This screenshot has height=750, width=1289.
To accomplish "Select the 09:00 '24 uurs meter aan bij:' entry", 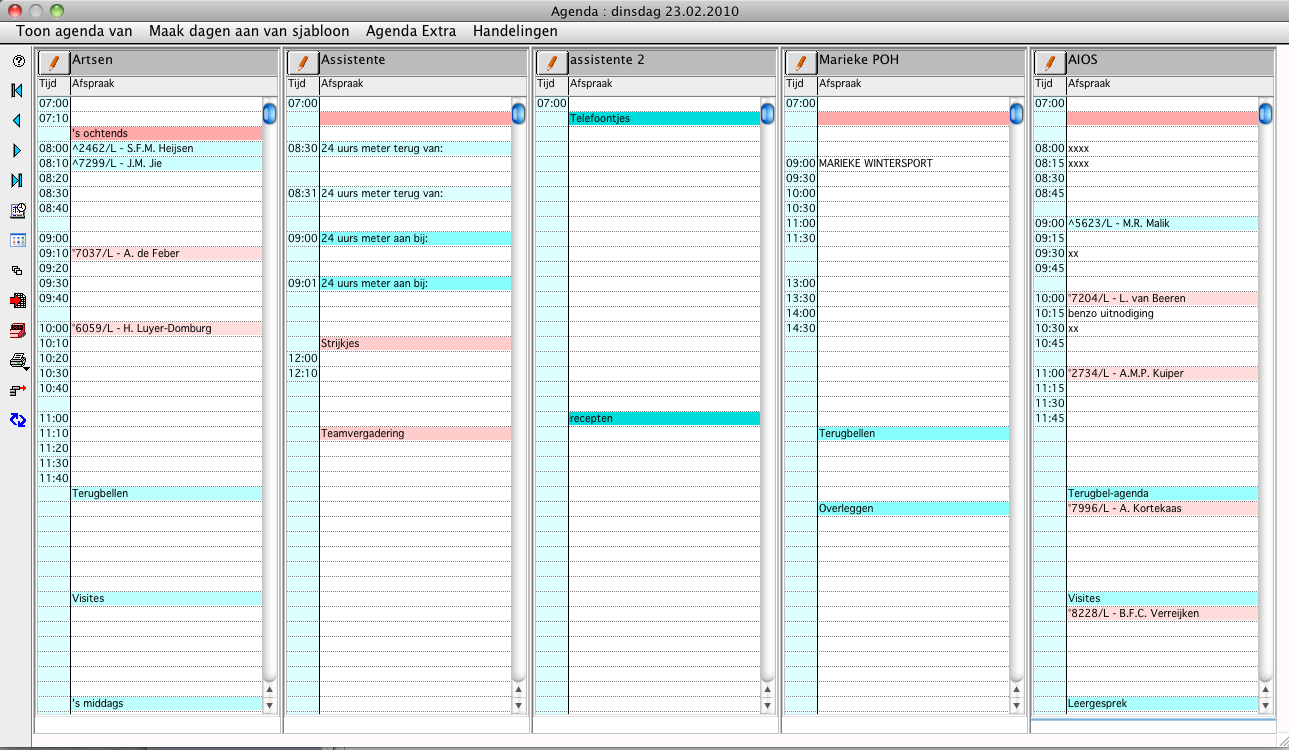I will click(x=415, y=238).
